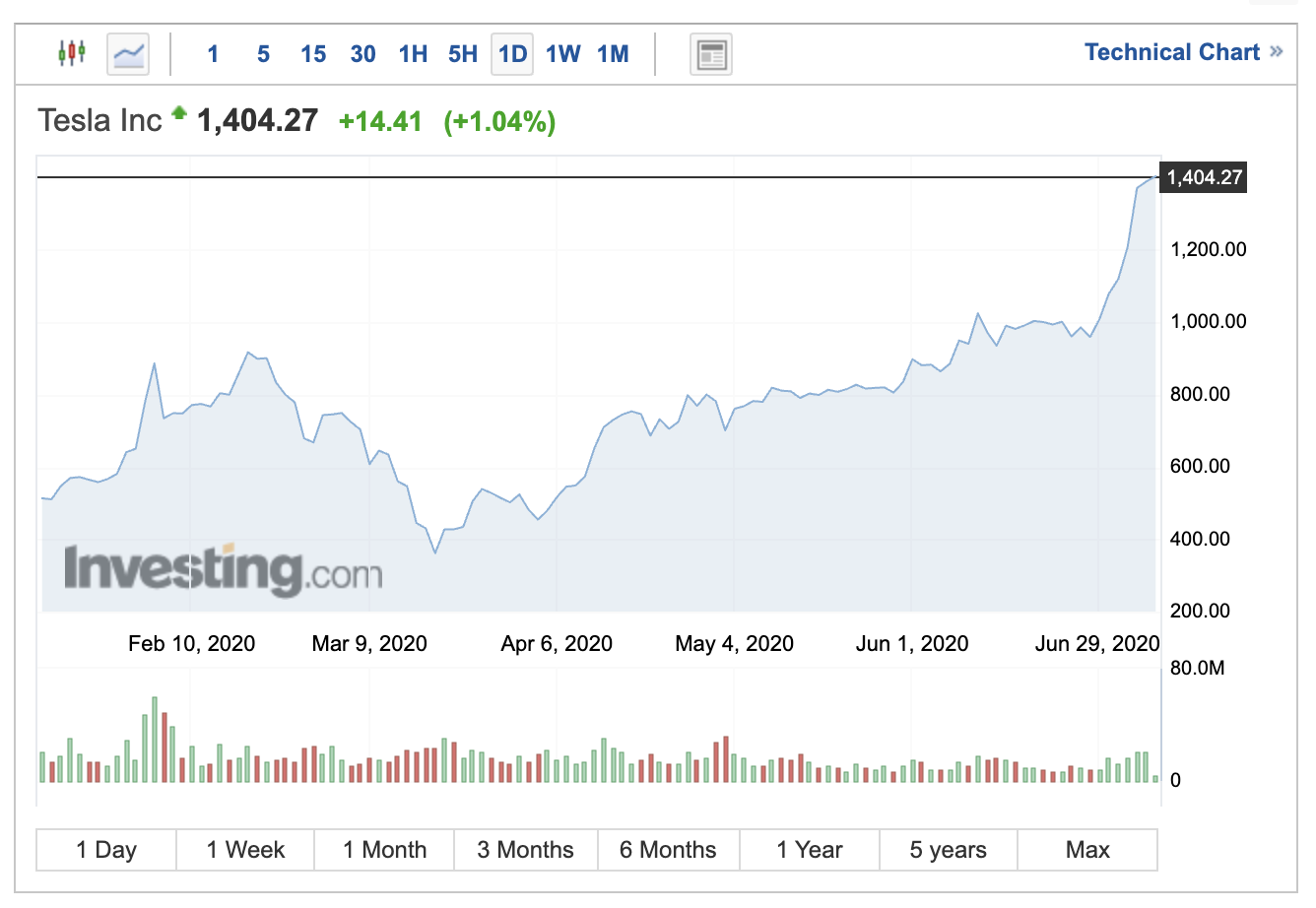Viewport: 1316px width, 908px height.
Task: Click the Mar 9, 2020 date label
Action: (x=369, y=644)
